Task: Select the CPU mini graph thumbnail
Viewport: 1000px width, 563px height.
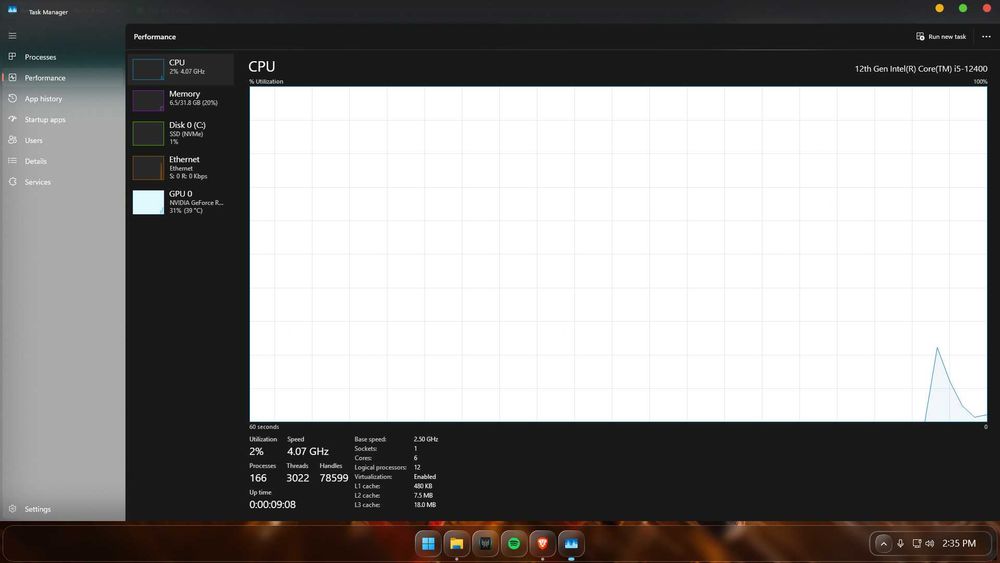Action: point(148,68)
